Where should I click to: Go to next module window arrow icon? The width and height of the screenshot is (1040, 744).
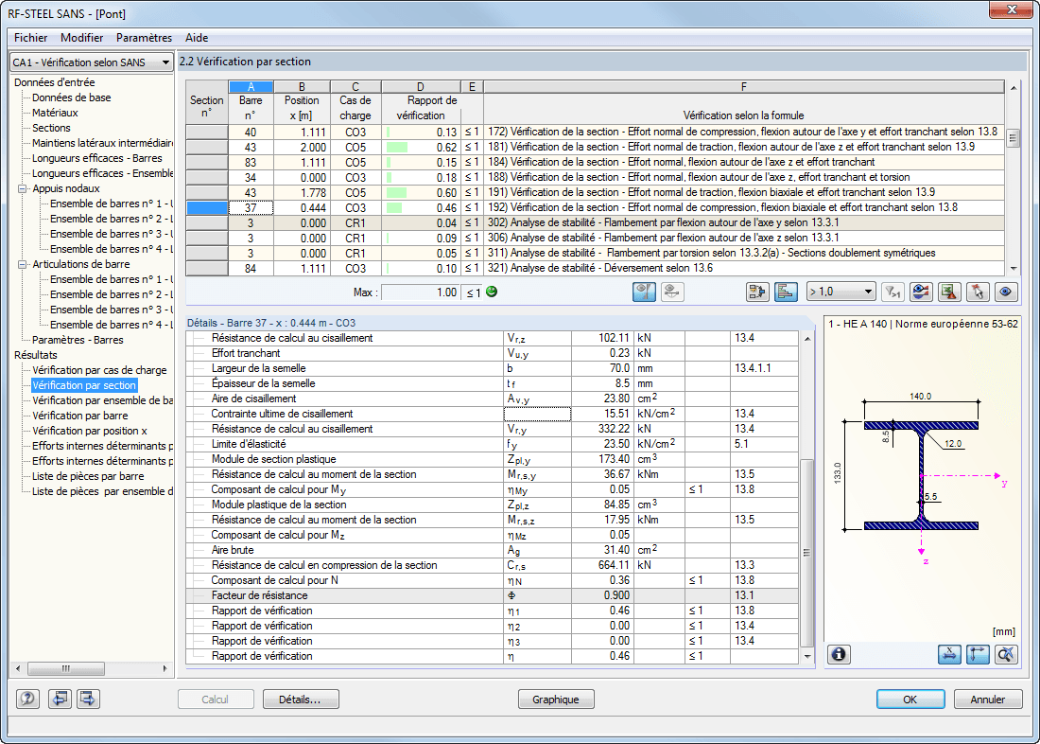pos(88,699)
